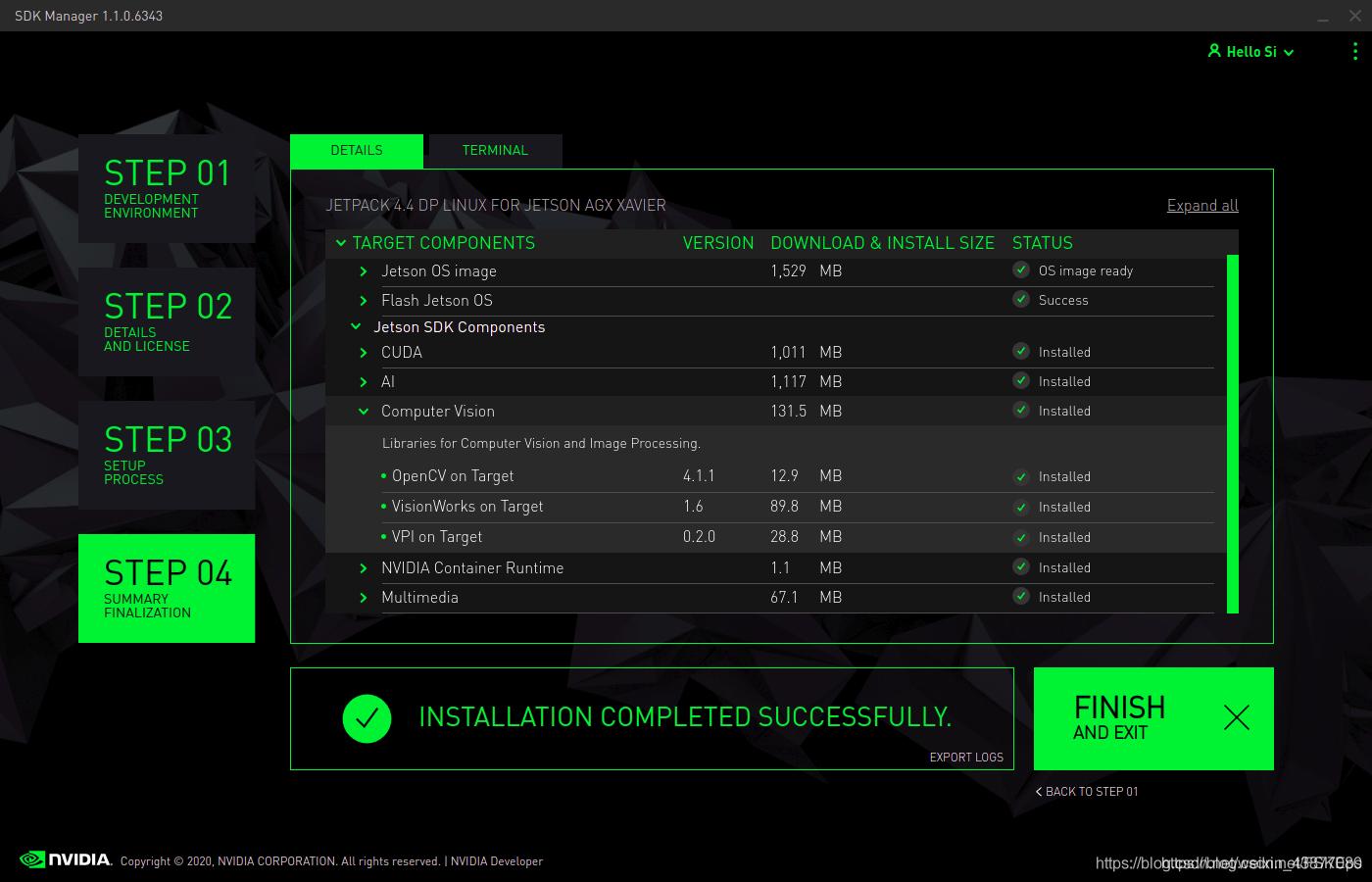Viewport: 1372px width, 882px height.
Task: Click the green check icon for OS image ready
Action: point(1021,270)
